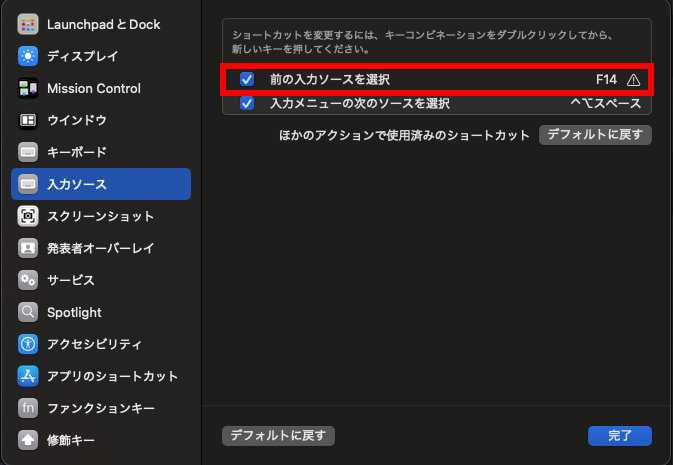Select the 入力ソース sidebar category

[76, 184]
